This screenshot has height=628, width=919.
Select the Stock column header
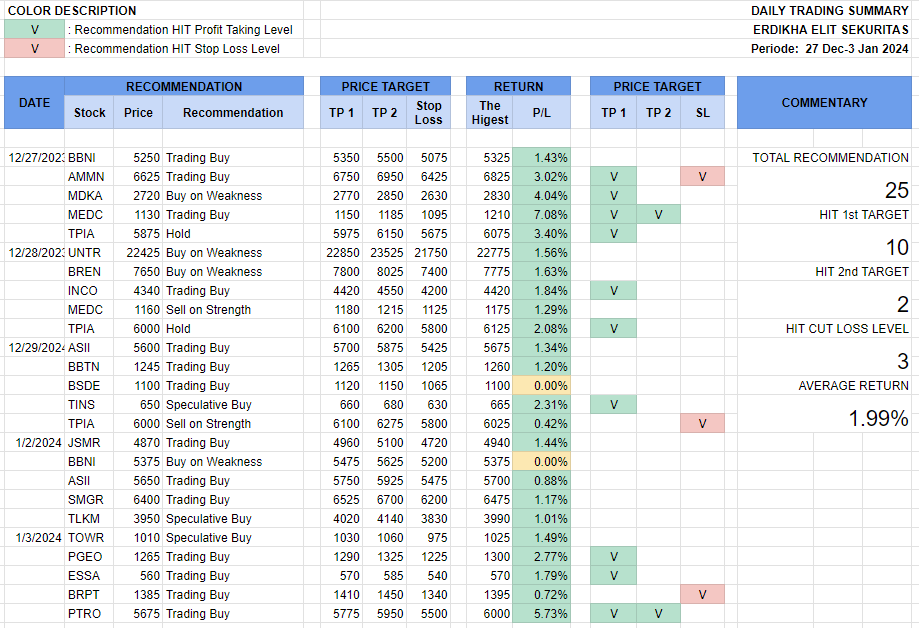point(89,113)
